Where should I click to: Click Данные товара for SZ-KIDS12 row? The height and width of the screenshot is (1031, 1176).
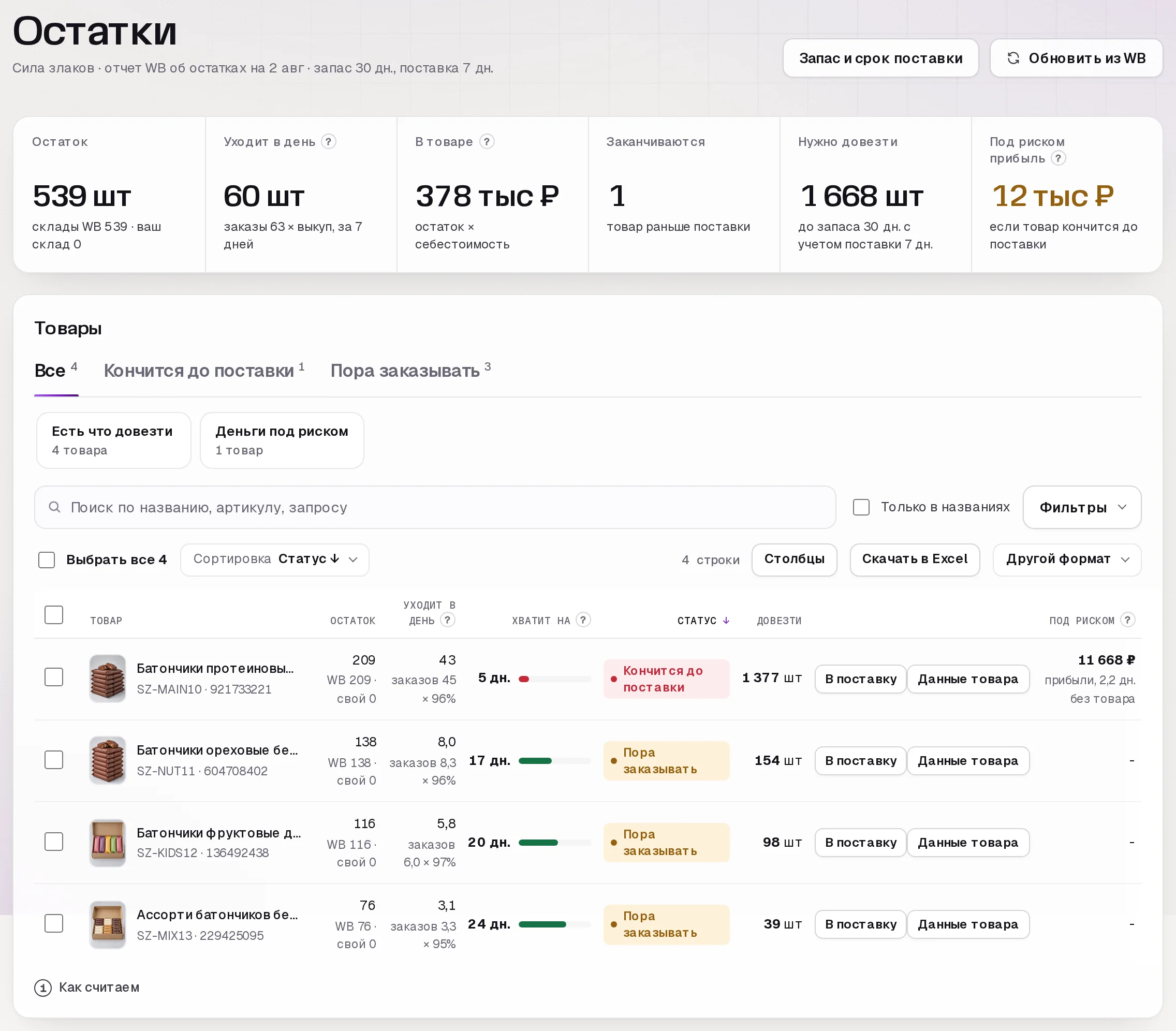click(x=968, y=842)
